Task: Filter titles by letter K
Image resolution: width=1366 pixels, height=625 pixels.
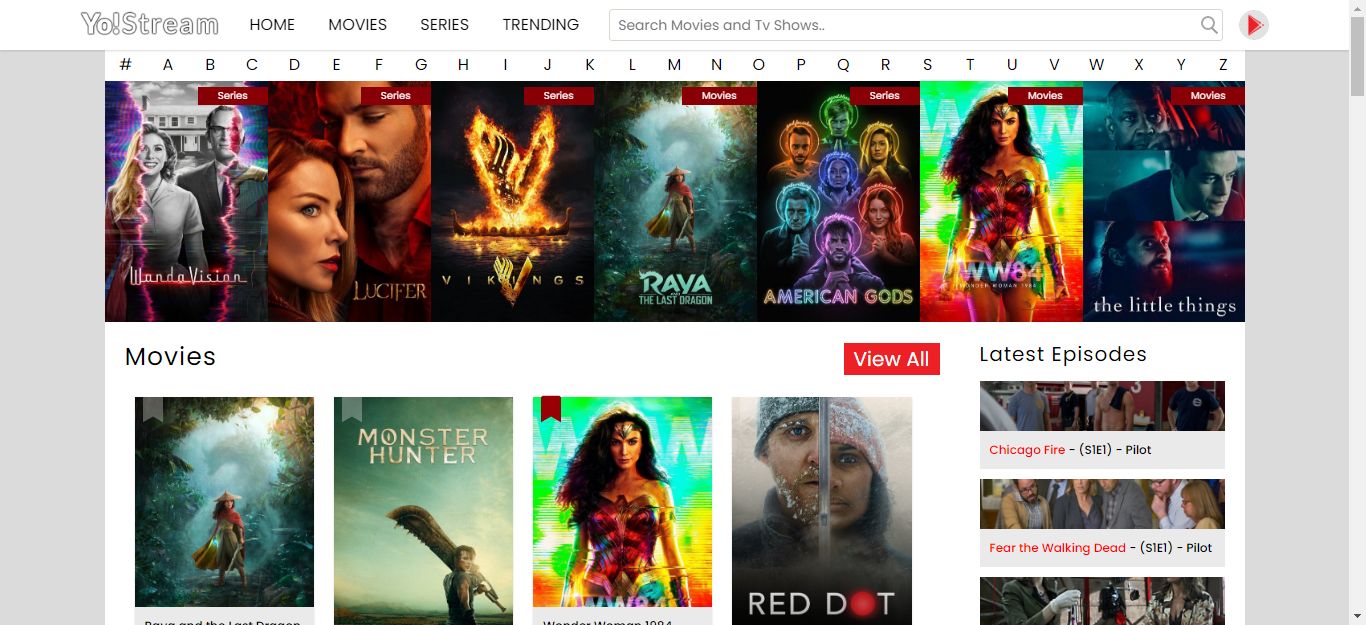Action: [x=590, y=65]
